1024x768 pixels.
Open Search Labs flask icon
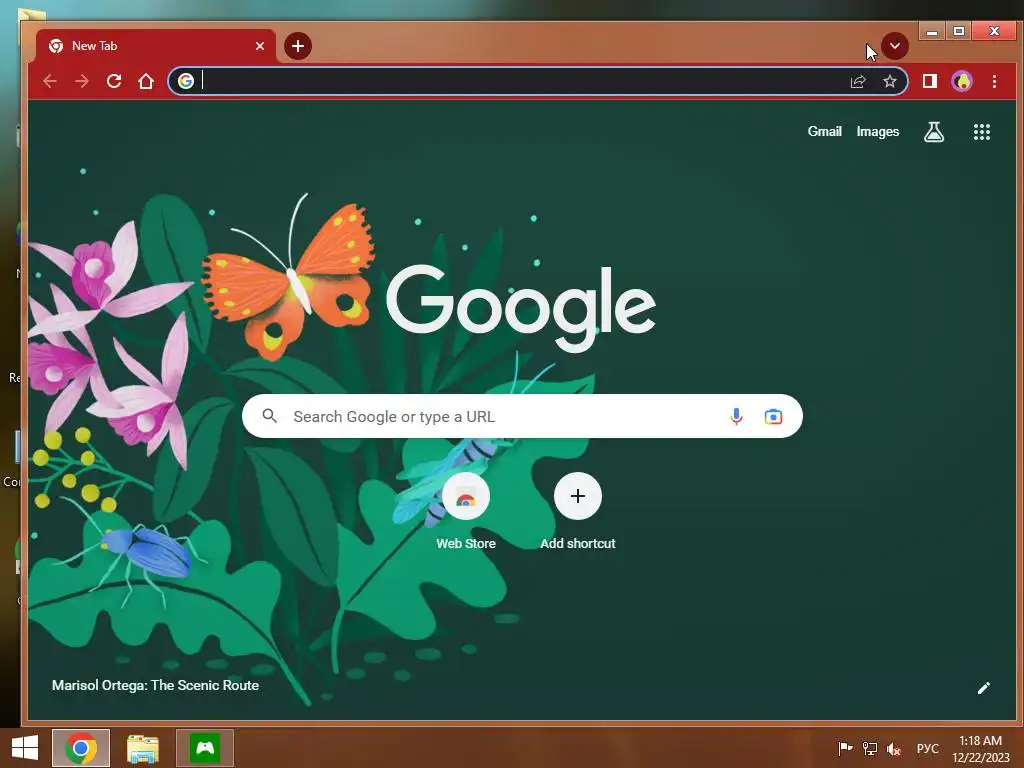click(934, 132)
